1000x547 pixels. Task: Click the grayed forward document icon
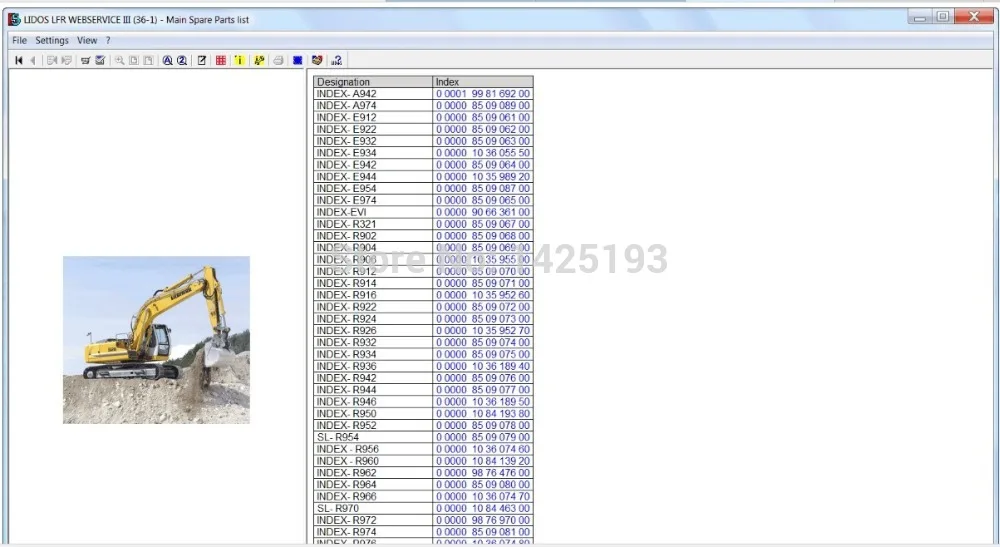point(66,60)
